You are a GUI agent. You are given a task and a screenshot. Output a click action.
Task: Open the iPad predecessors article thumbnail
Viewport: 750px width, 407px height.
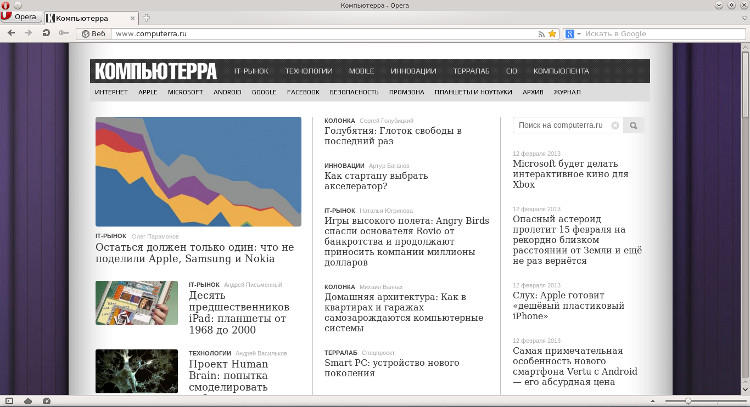tap(136, 303)
